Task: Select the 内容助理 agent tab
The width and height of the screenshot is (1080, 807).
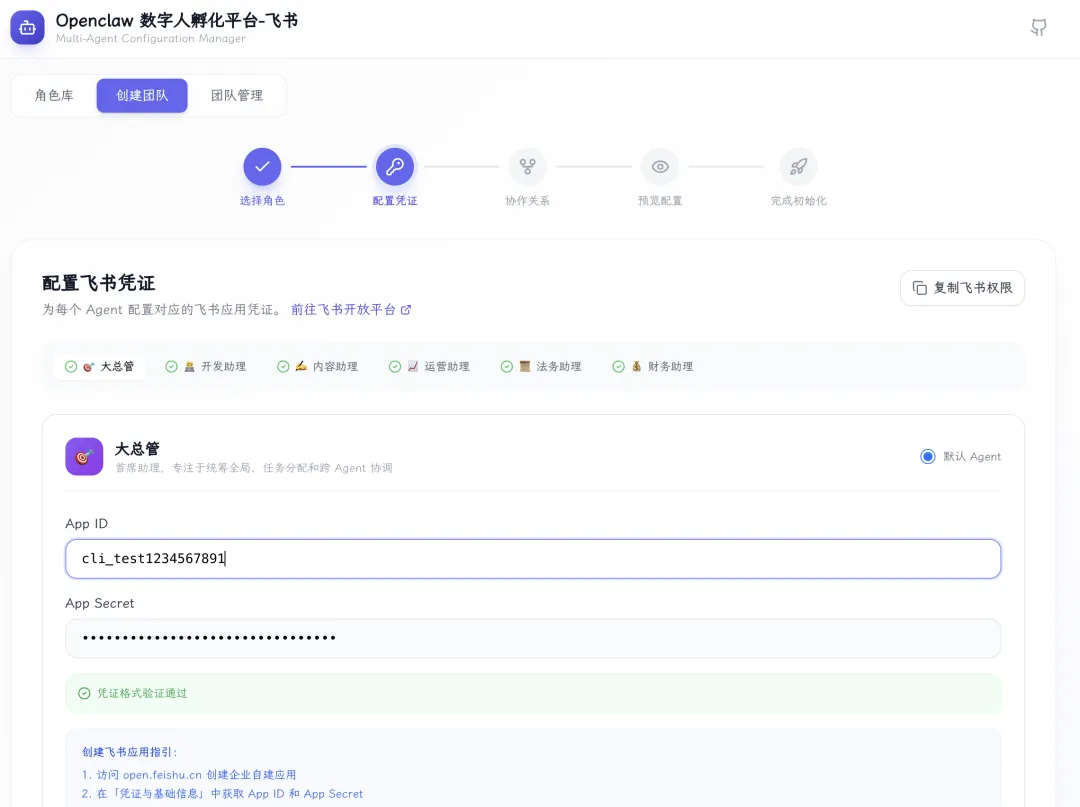Action: [318, 366]
